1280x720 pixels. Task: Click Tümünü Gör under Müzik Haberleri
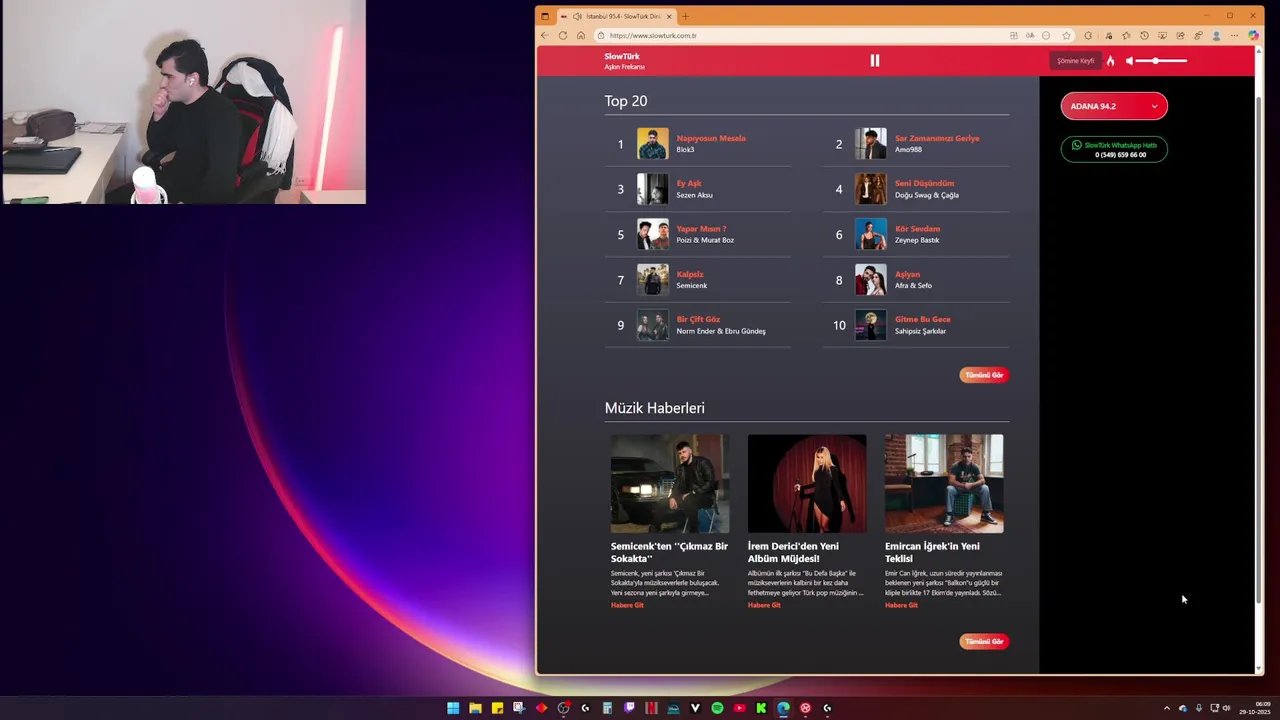[x=984, y=641]
